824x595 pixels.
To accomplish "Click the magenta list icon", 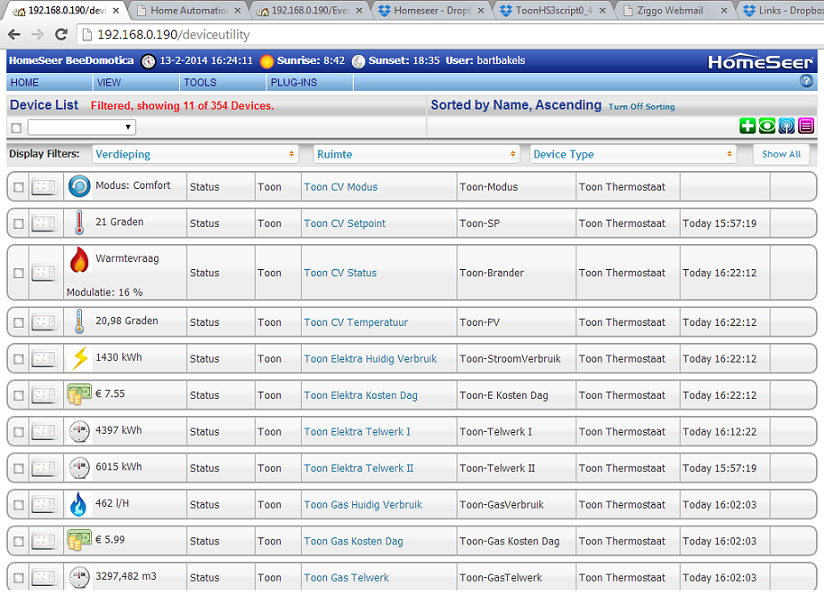I will pos(806,126).
